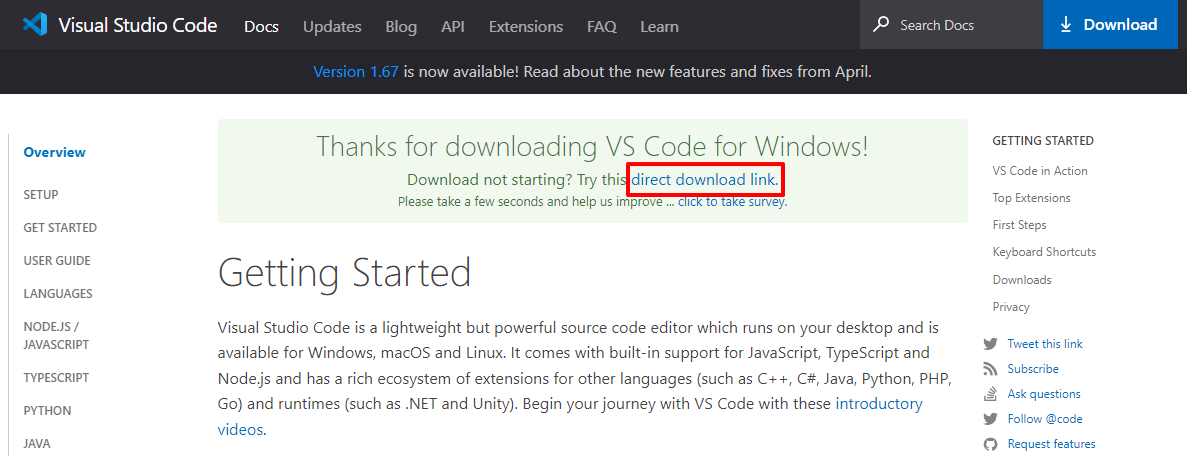Image resolution: width=1187 pixels, height=456 pixels.
Task: Open the API navigation item
Action: tap(453, 27)
